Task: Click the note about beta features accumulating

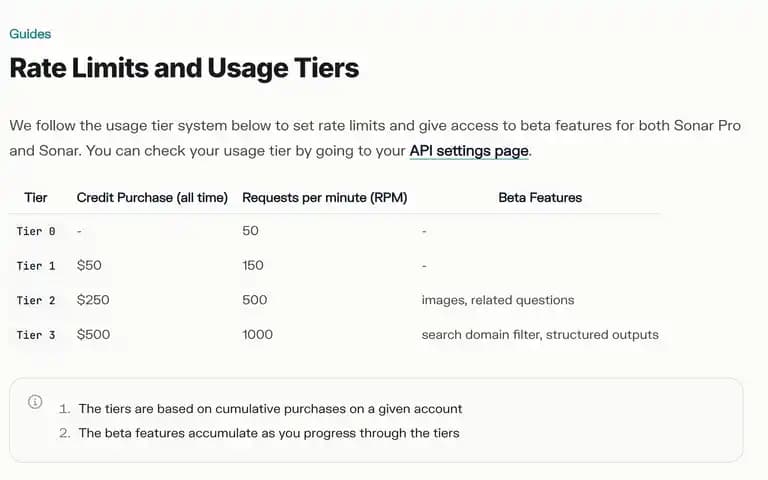Action: tap(269, 433)
